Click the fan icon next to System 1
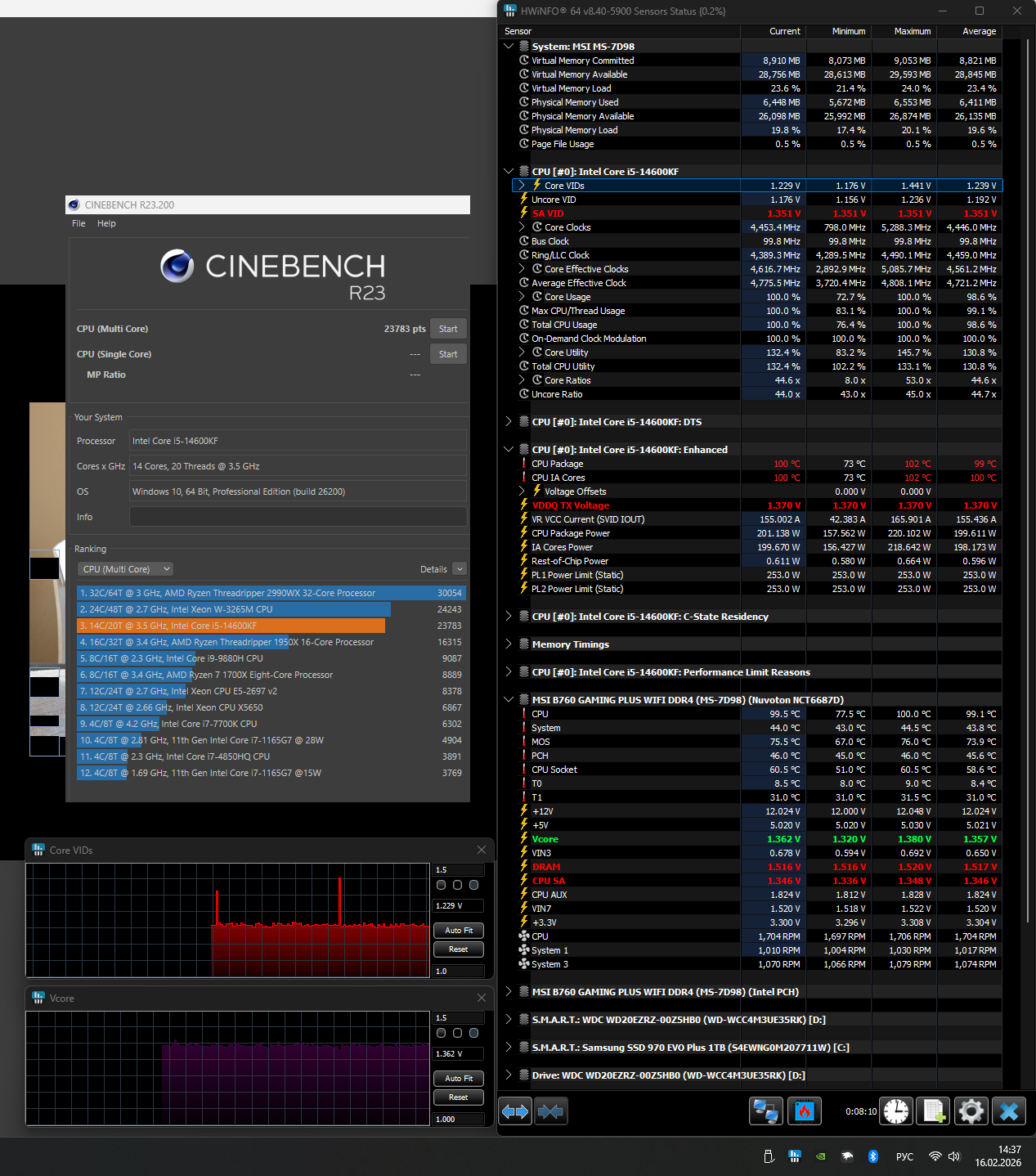Viewport: 1036px width, 1176px height. [524, 950]
